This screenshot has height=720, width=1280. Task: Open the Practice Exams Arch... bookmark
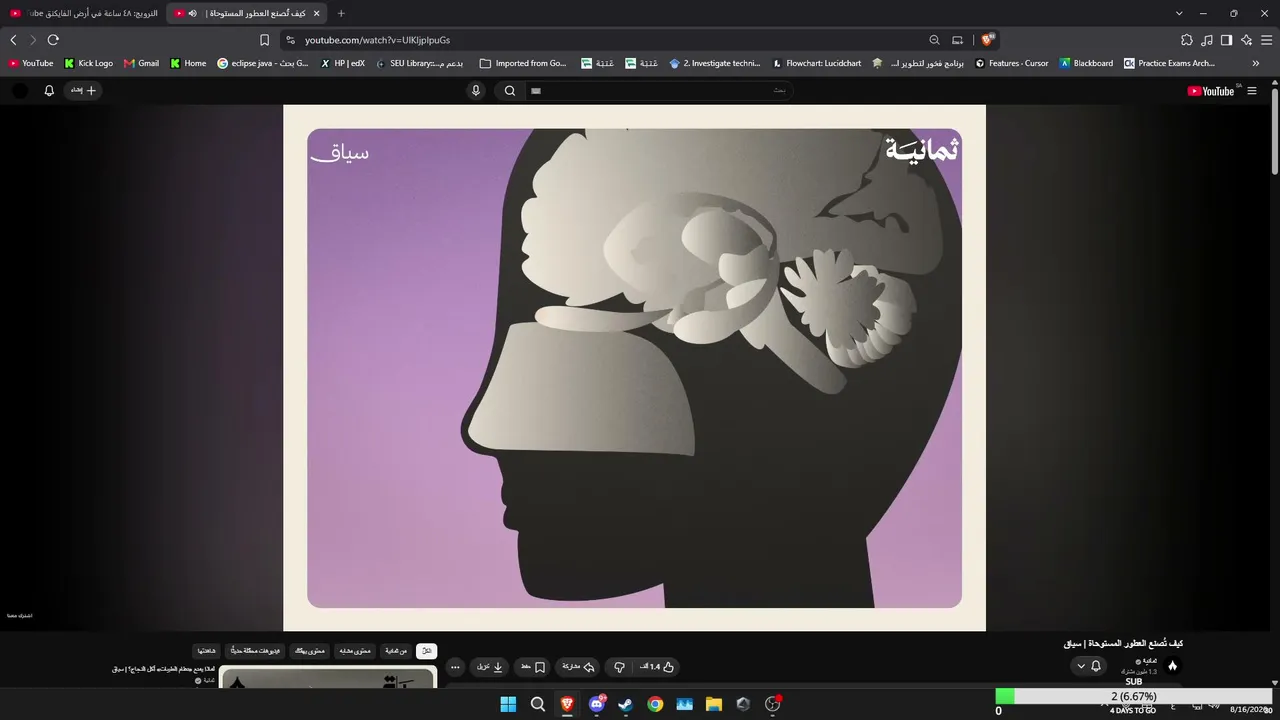point(1169,63)
